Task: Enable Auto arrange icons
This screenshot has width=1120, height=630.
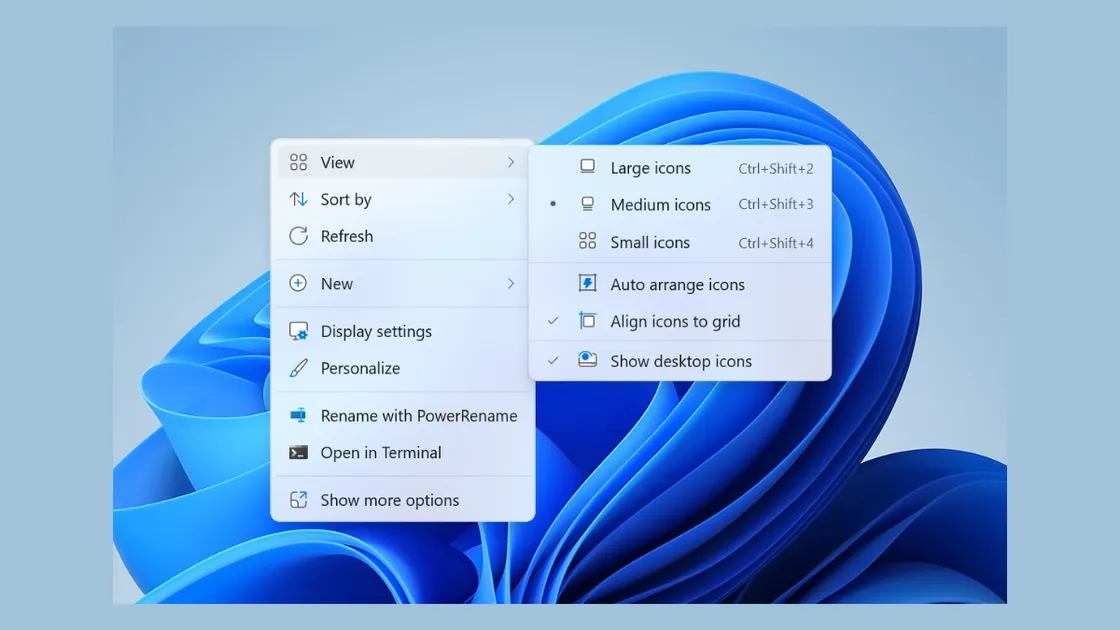Action: pos(678,284)
